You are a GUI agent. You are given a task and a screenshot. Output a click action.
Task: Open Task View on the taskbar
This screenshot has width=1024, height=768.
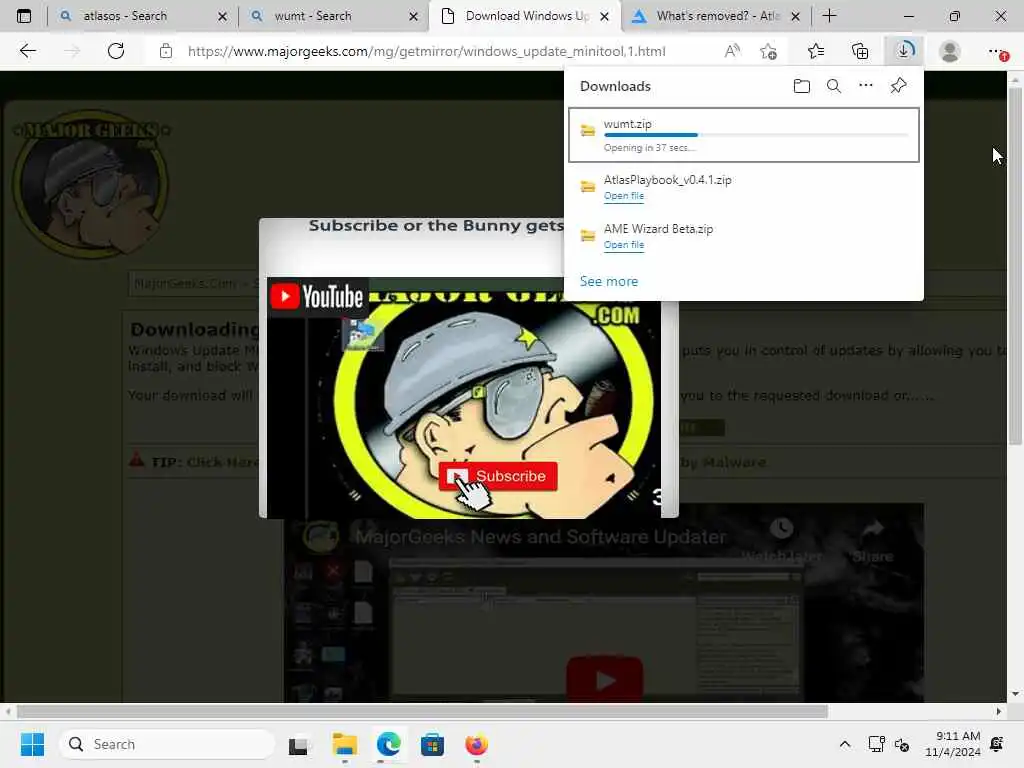point(299,744)
